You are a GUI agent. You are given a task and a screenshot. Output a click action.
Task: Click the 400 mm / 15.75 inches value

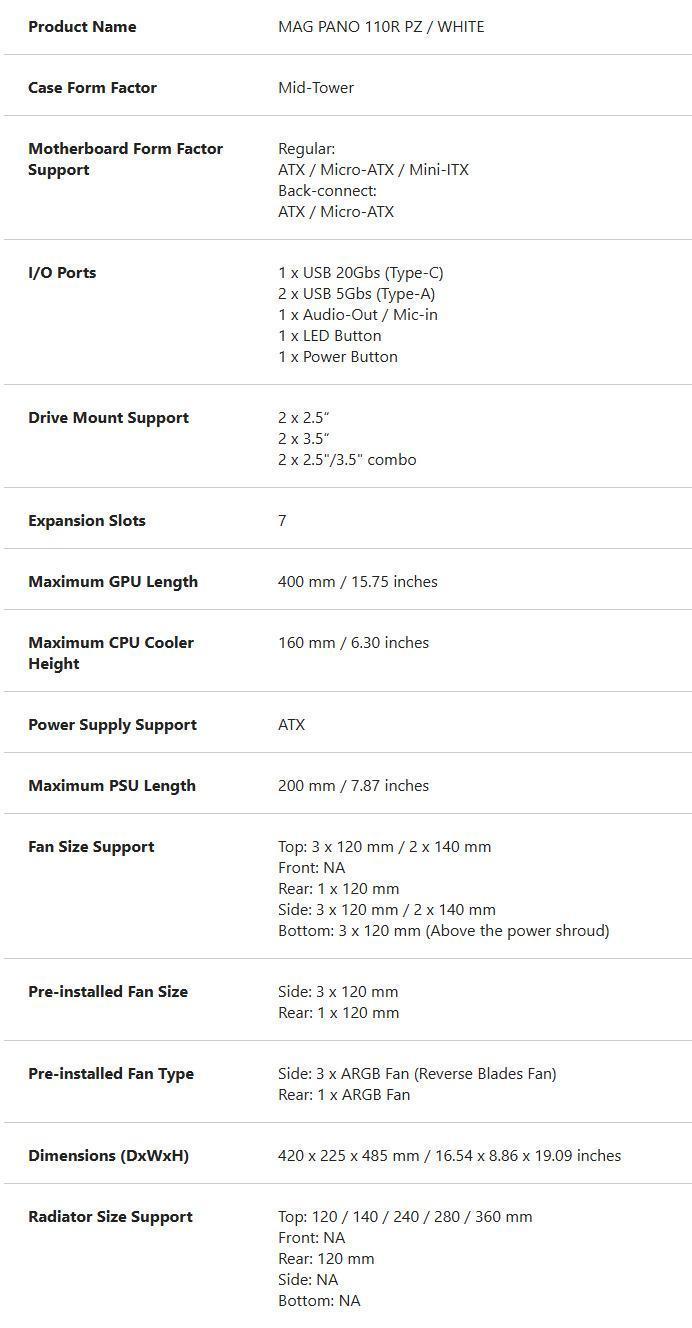coord(357,582)
